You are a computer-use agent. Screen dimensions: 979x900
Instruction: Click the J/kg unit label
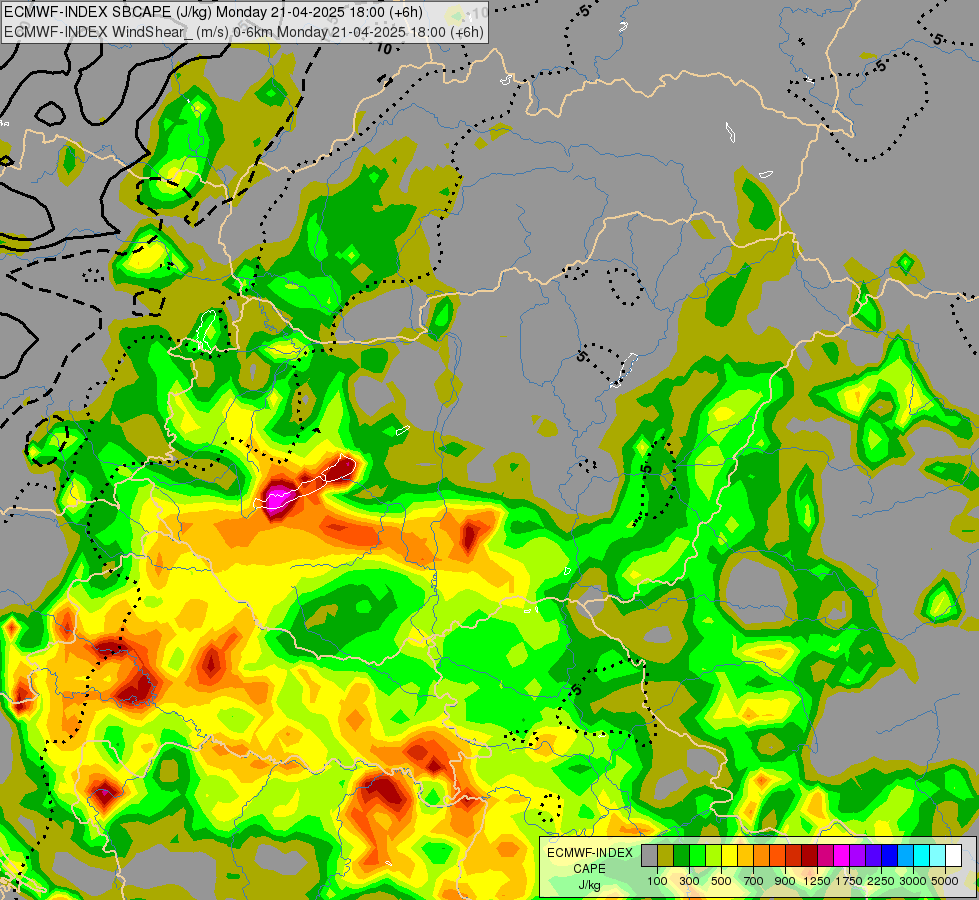coord(589,885)
